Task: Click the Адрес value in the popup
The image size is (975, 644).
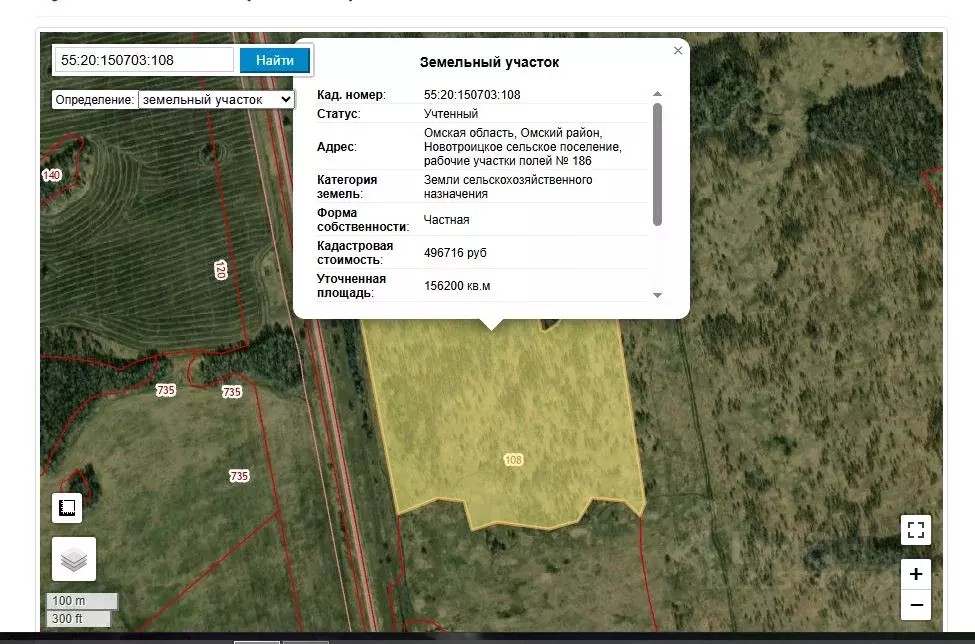Action: (x=522, y=147)
